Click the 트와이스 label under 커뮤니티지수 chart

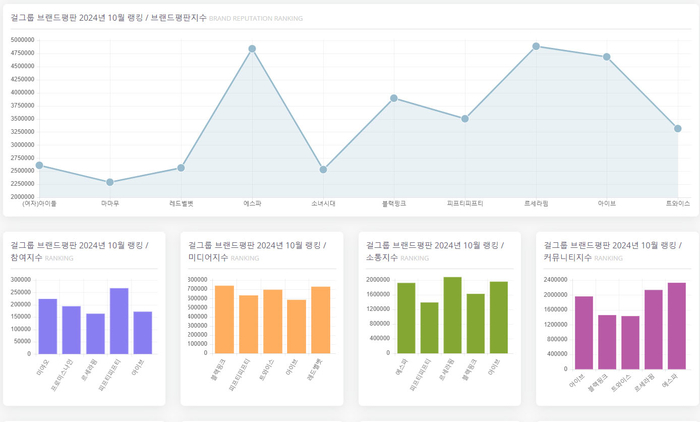pos(621,384)
